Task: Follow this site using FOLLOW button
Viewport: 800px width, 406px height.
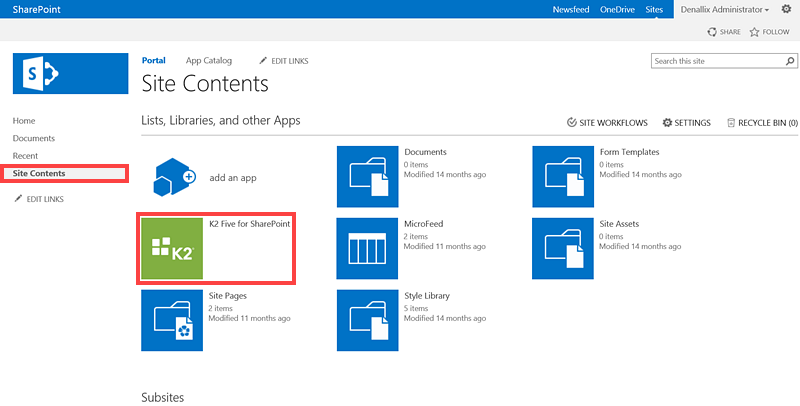Action: (769, 32)
